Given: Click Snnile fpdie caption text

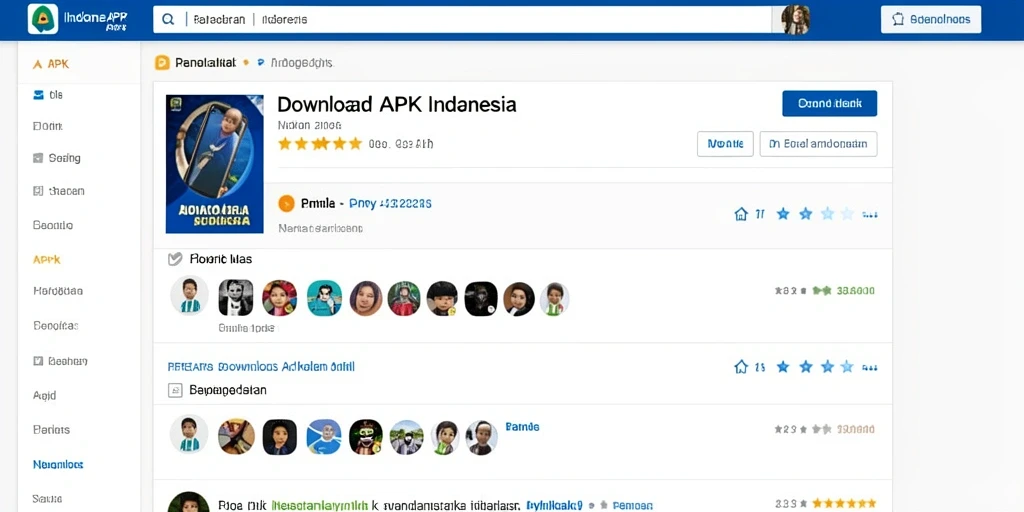Looking at the screenshot, I should (x=246, y=328).
